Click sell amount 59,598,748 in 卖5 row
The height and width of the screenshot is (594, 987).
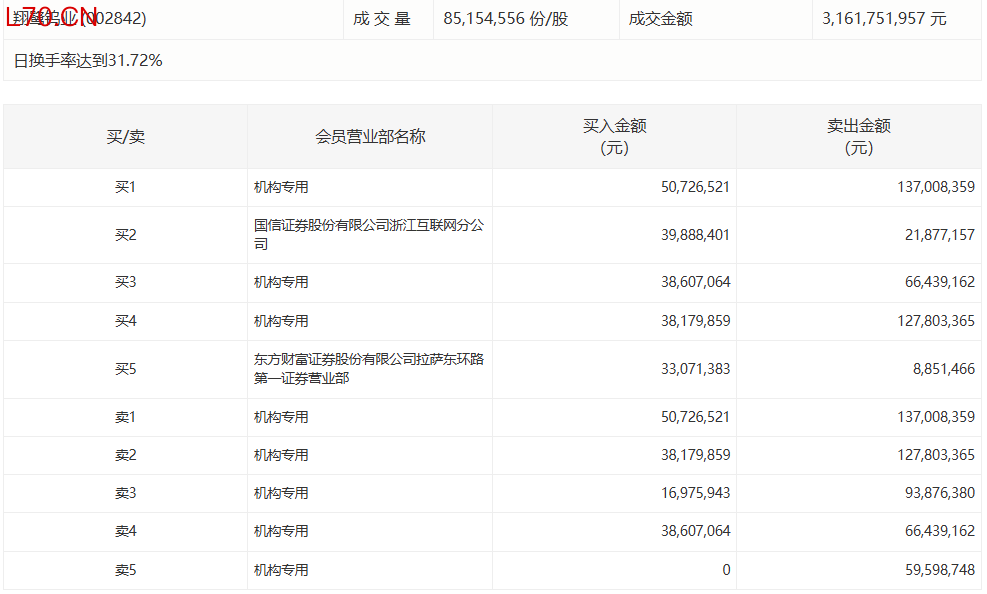[937, 570]
